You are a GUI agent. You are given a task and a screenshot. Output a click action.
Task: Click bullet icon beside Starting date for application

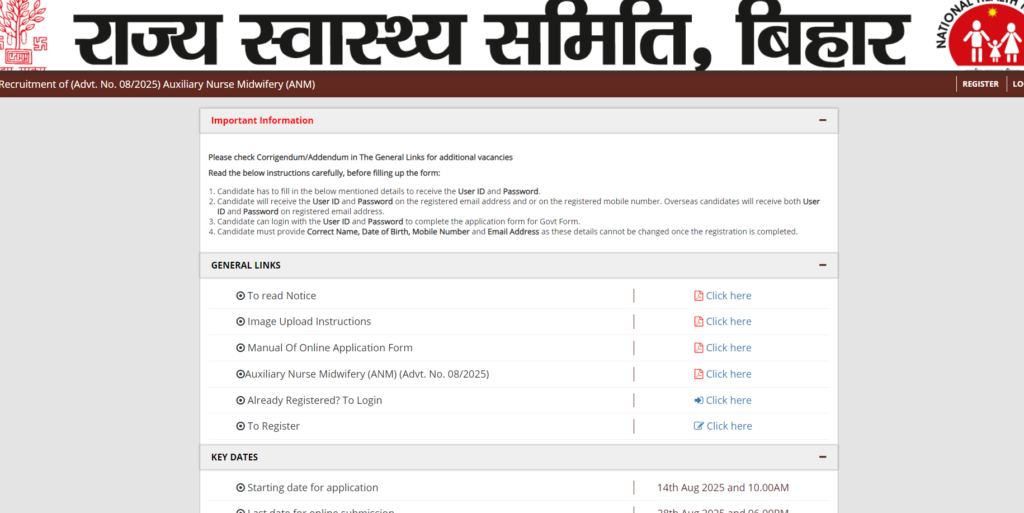(x=240, y=488)
